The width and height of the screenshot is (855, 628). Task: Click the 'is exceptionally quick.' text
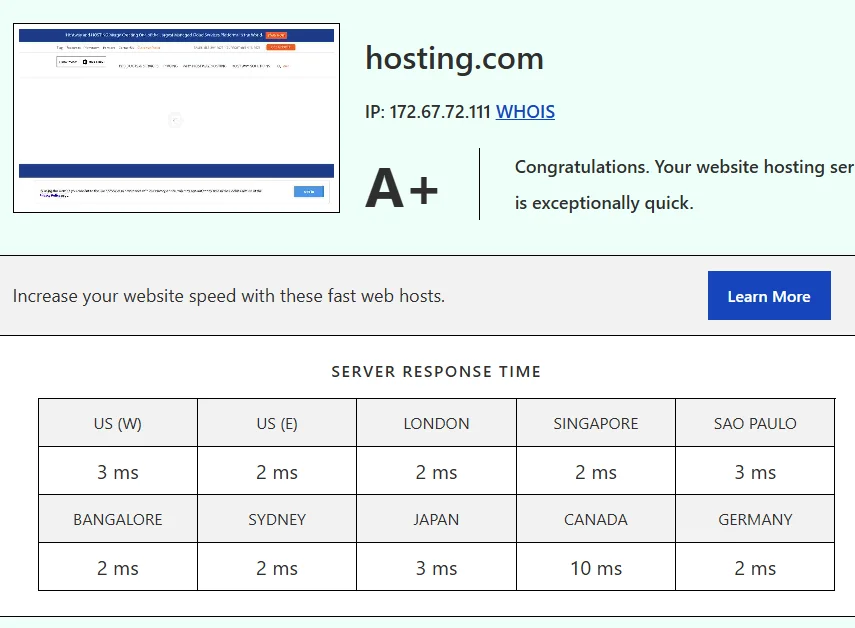pos(604,203)
